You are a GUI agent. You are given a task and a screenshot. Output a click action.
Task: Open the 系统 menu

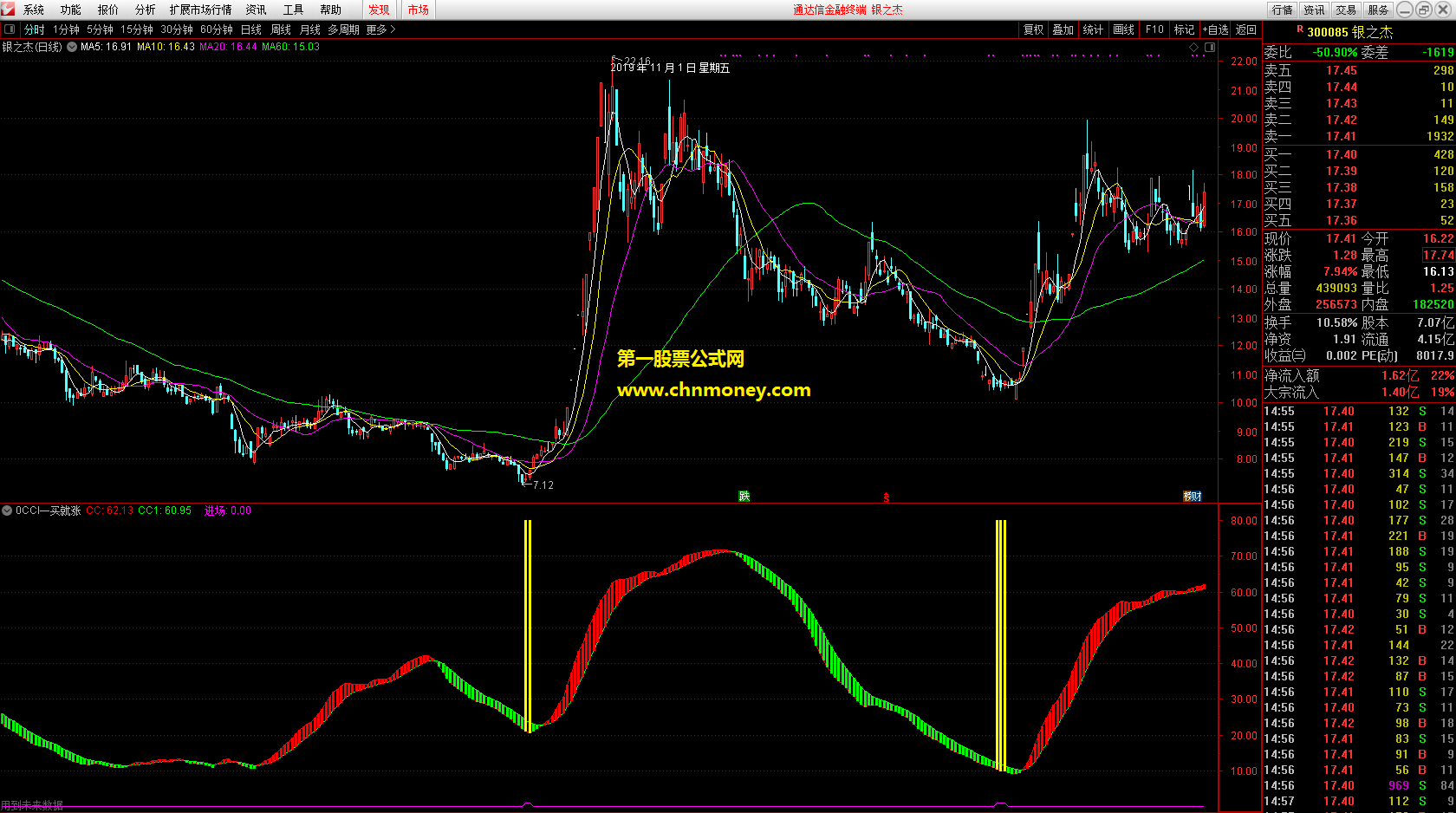[34, 10]
